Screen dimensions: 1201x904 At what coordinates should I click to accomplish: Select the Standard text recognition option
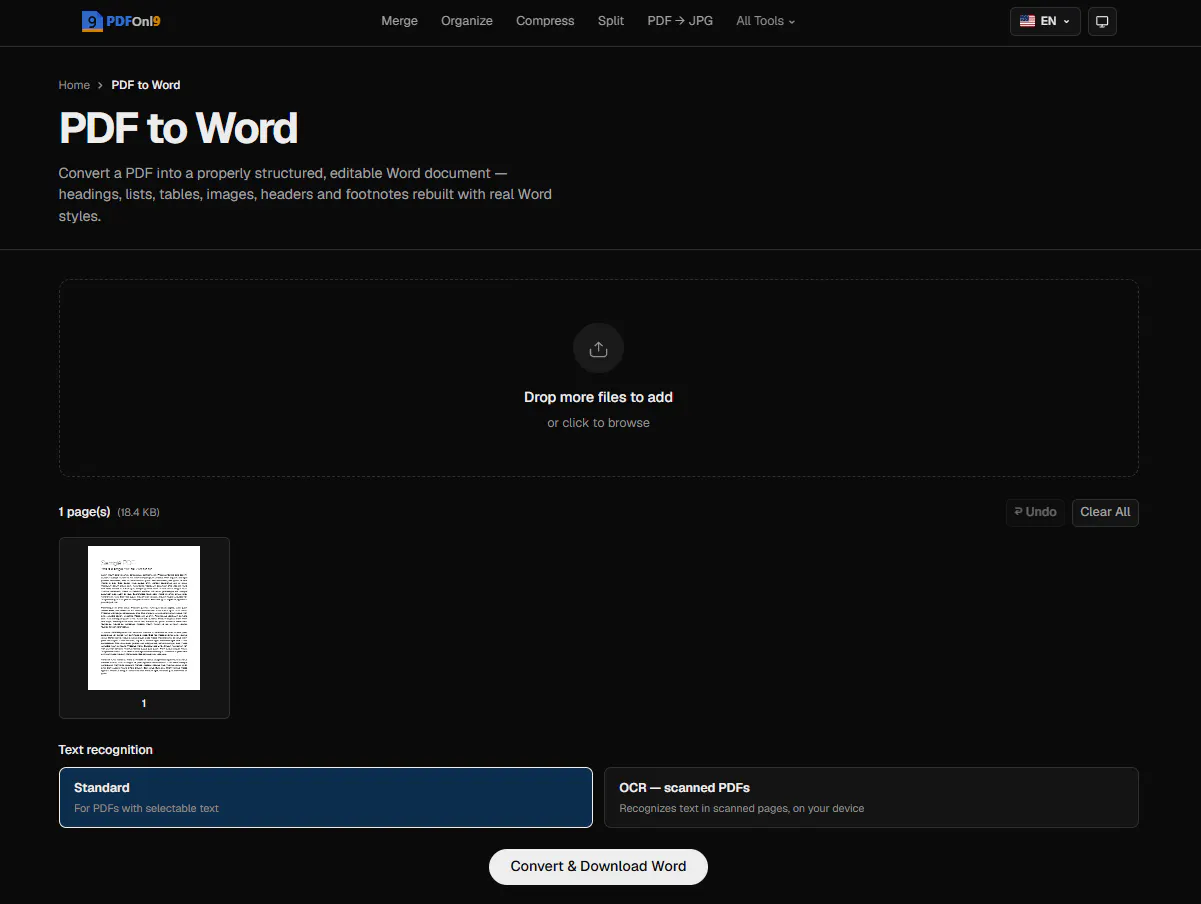pos(326,797)
